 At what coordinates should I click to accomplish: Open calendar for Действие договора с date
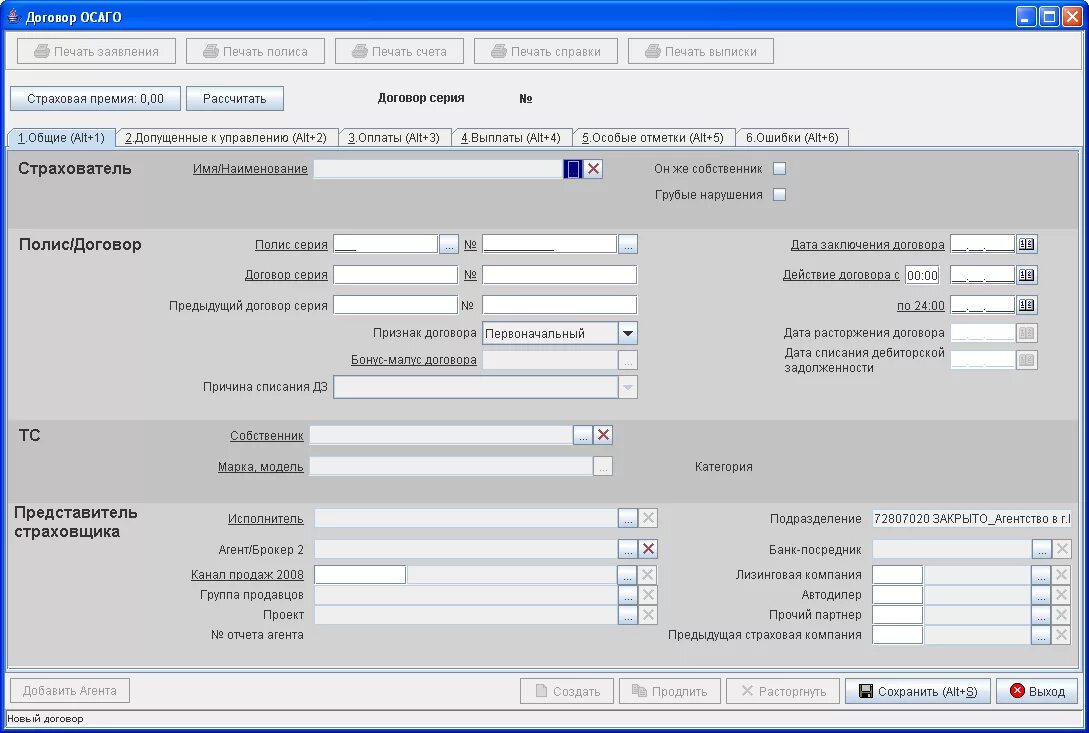click(1026, 275)
